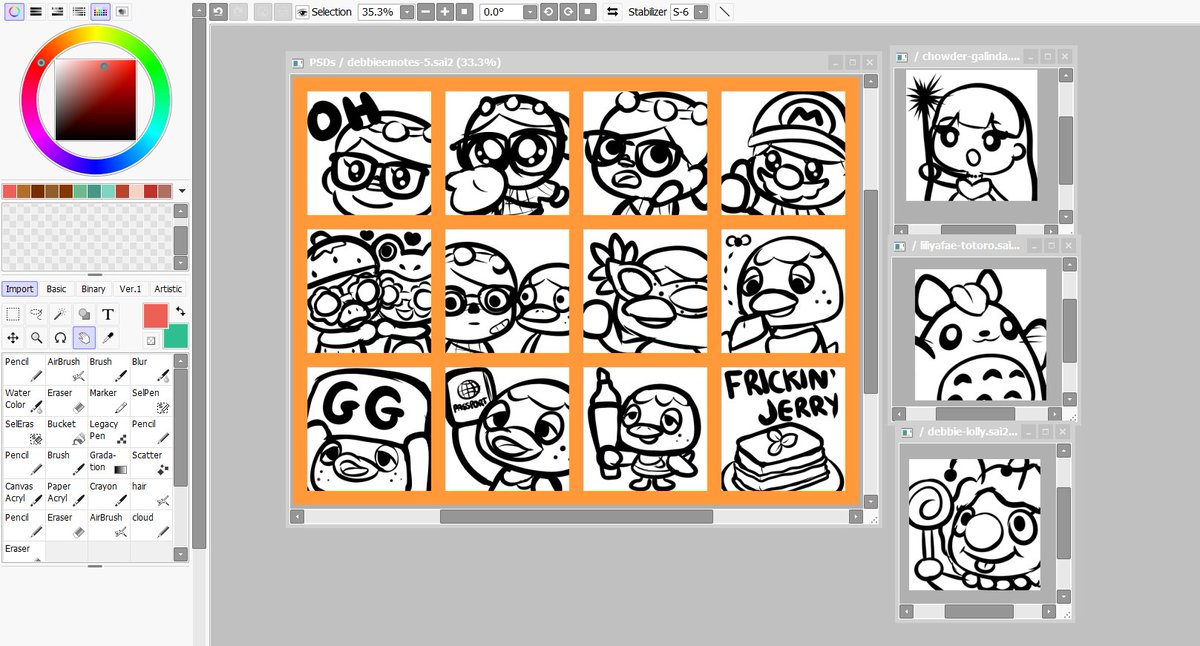Image resolution: width=1200 pixels, height=646 pixels.
Task: Toggle the scratchpad panel
Action: tap(122, 11)
